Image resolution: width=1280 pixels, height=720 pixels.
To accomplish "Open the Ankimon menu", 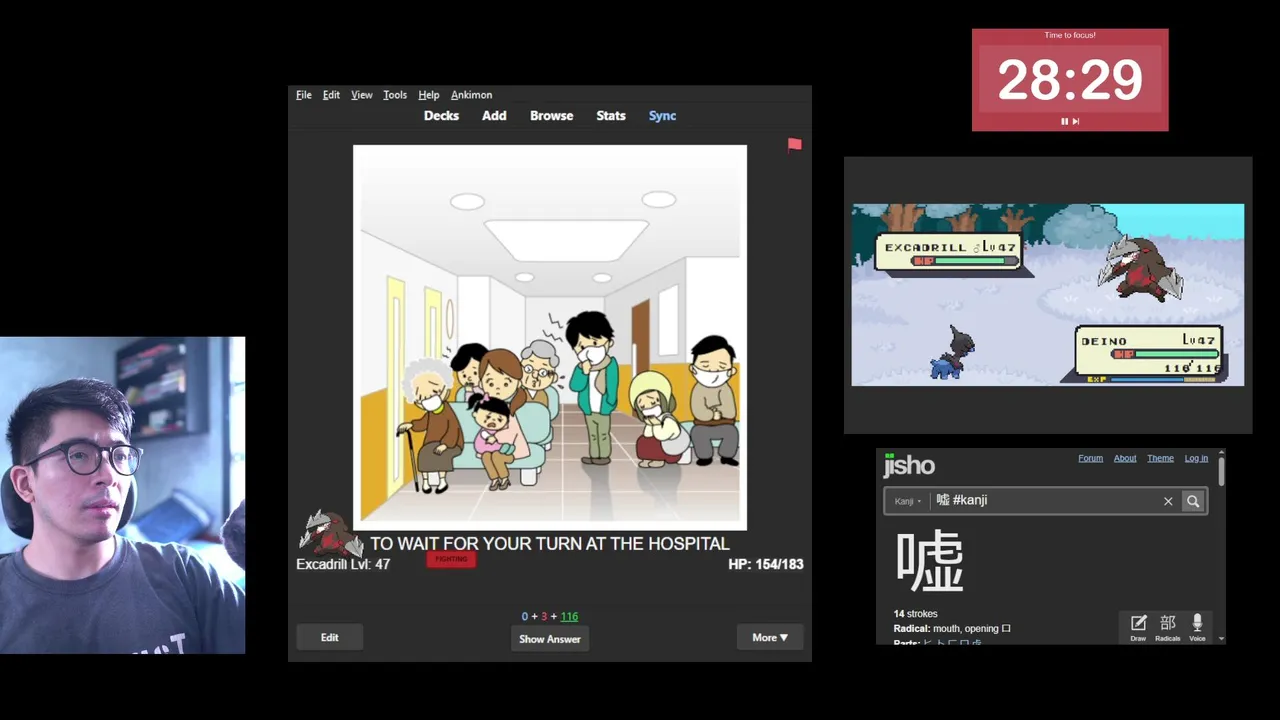I will (471, 95).
